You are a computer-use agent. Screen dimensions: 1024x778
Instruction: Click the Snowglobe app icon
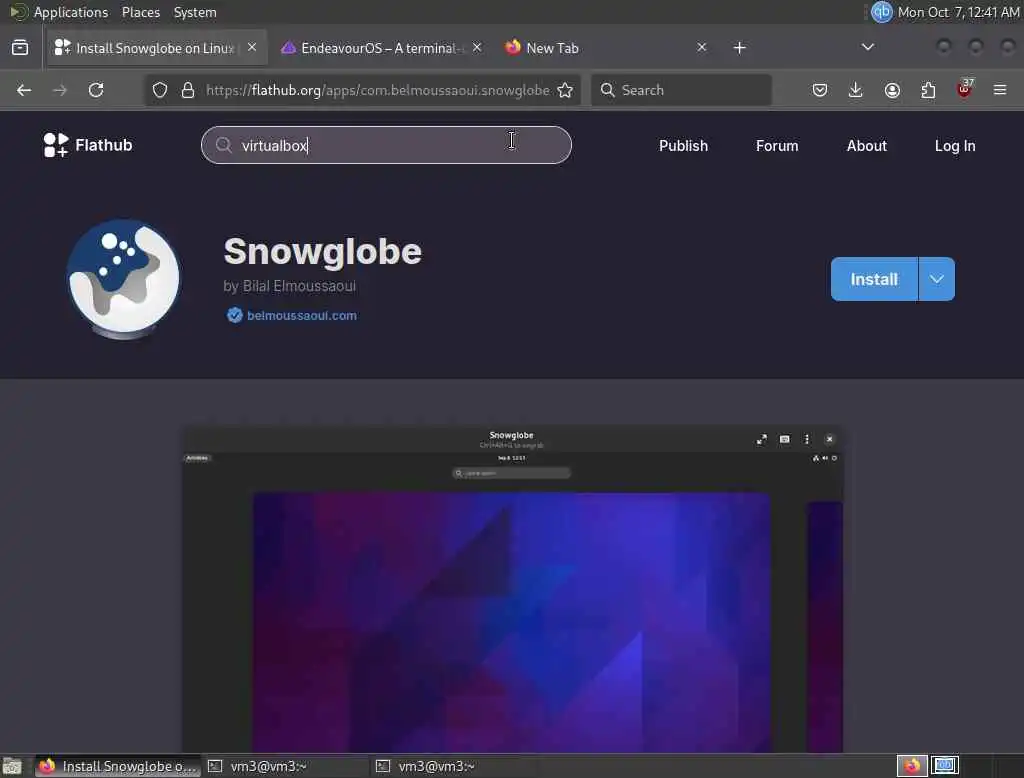[123, 280]
